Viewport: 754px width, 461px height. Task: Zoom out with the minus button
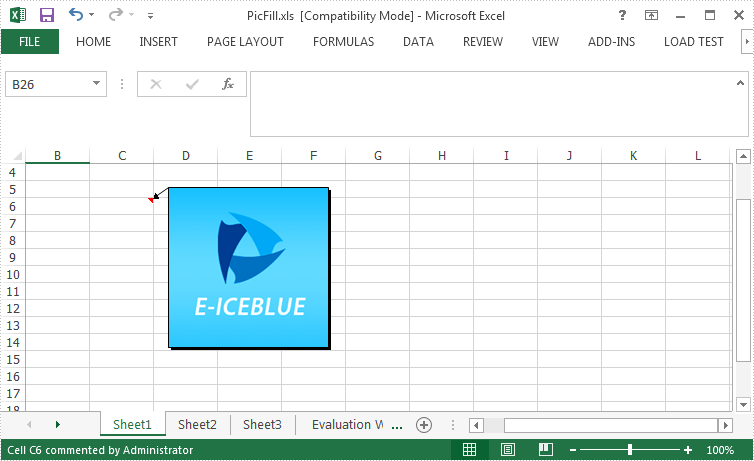click(x=573, y=450)
